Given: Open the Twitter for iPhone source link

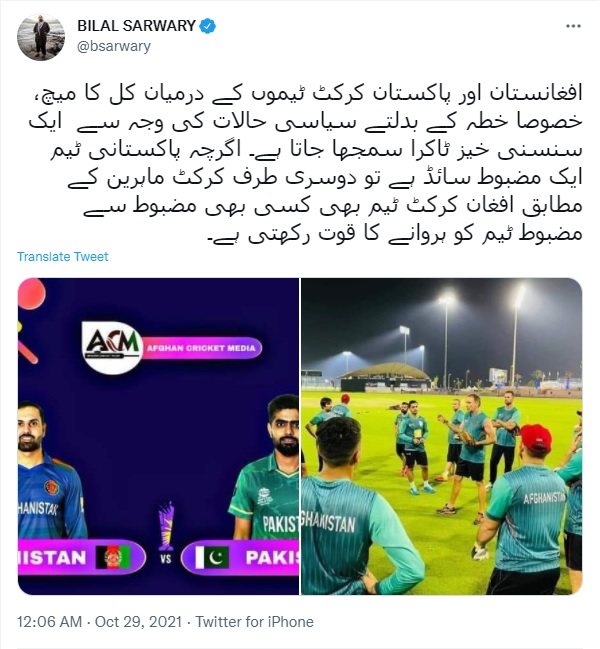Looking at the screenshot, I should point(254,622).
